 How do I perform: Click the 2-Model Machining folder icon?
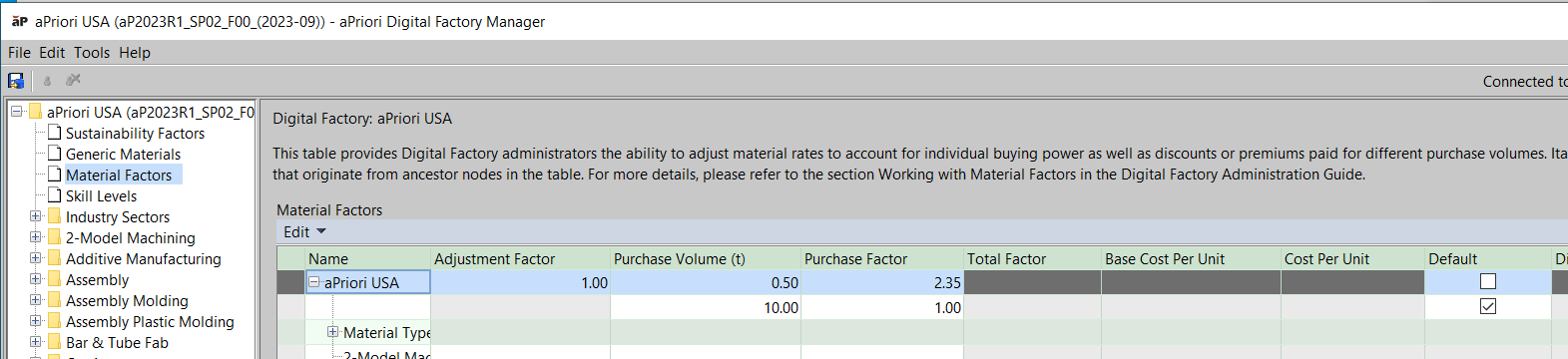[x=55, y=237]
